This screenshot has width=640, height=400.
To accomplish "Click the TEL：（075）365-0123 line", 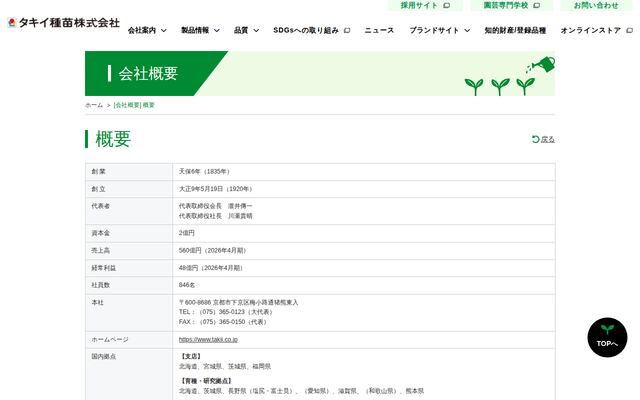I will coord(227,312).
